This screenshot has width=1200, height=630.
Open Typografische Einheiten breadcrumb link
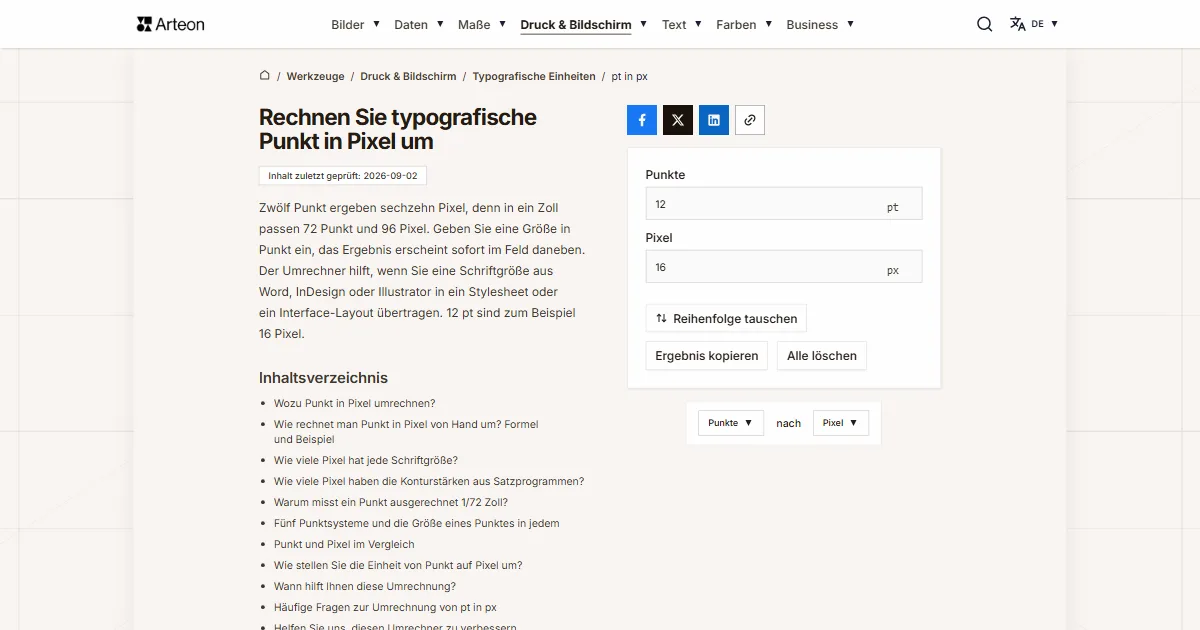point(534,76)
